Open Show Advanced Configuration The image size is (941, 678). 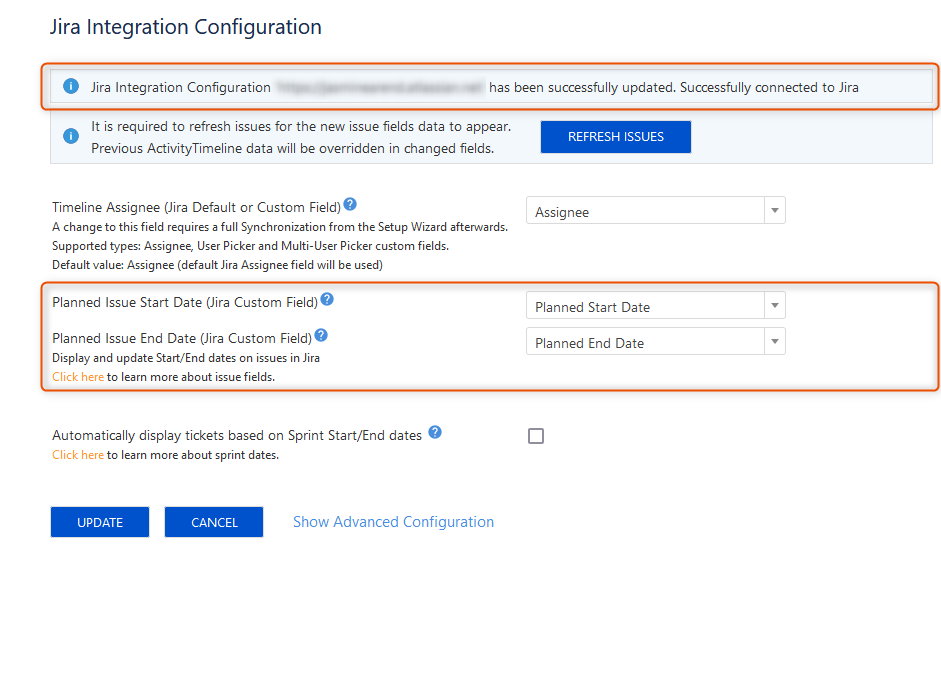393,521
